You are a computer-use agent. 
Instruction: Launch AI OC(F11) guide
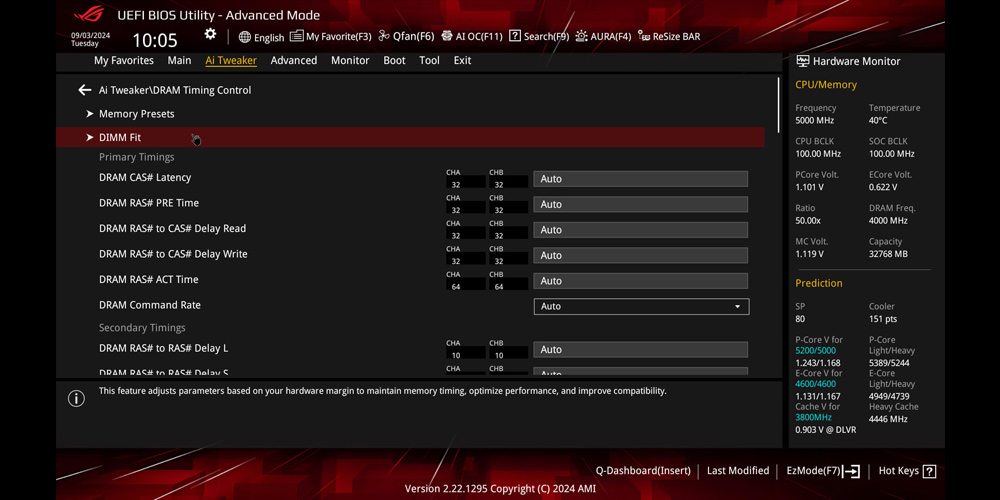coord(471,36)
